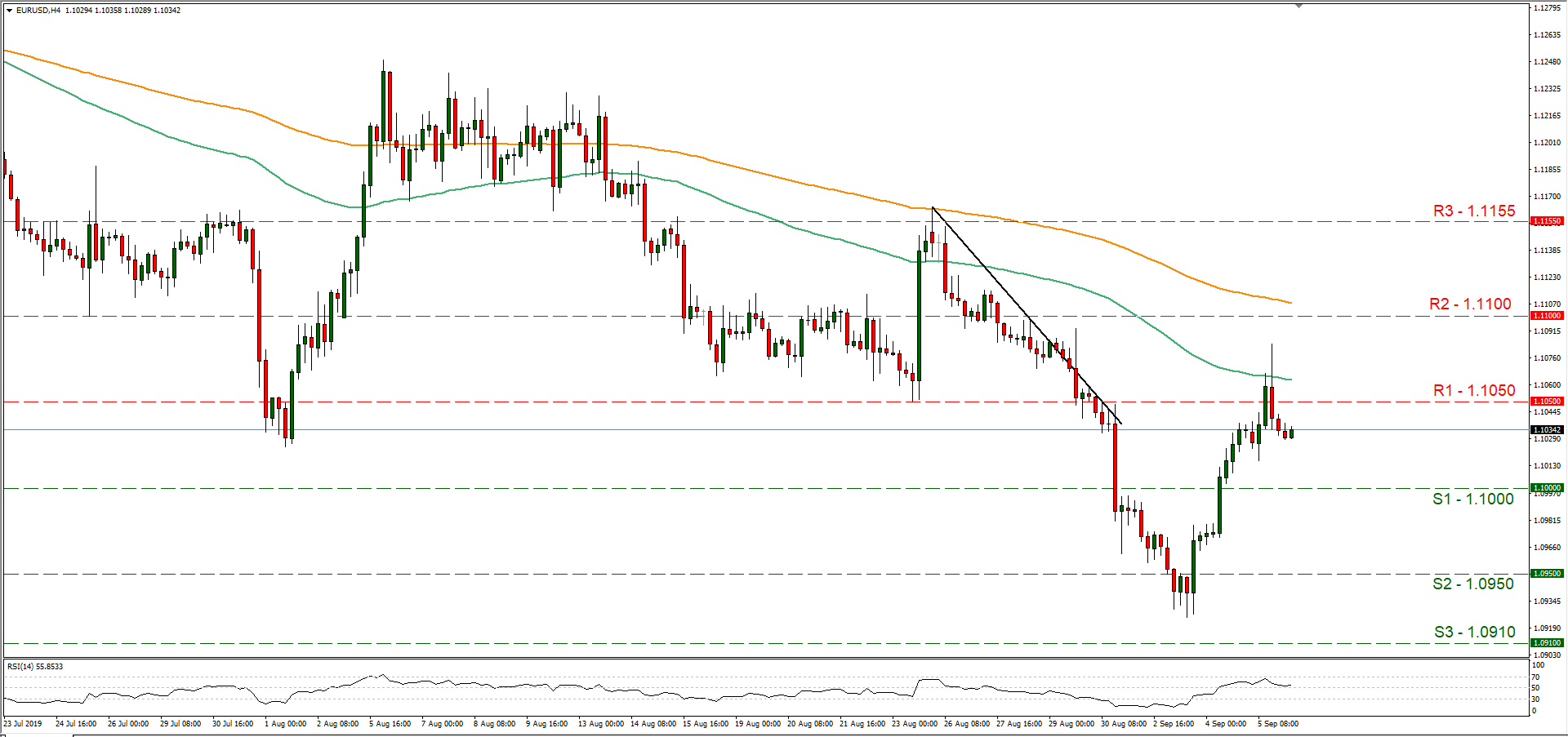Click the 29 Aug 00:00 time label
Image resolution: width=1568 pixels, height=737 pixels.
tap(1071, 724)
